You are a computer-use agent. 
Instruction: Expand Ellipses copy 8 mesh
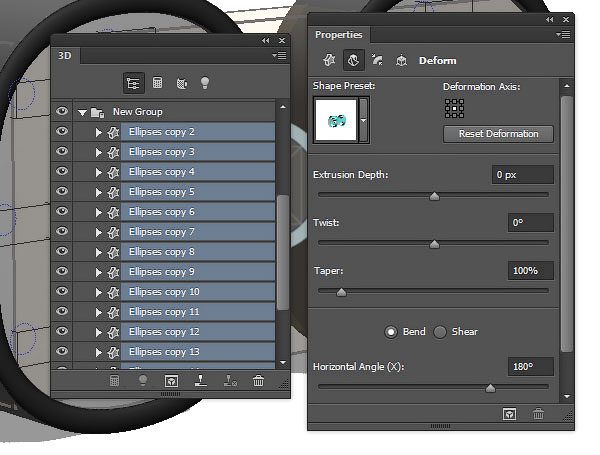[98, 252]
